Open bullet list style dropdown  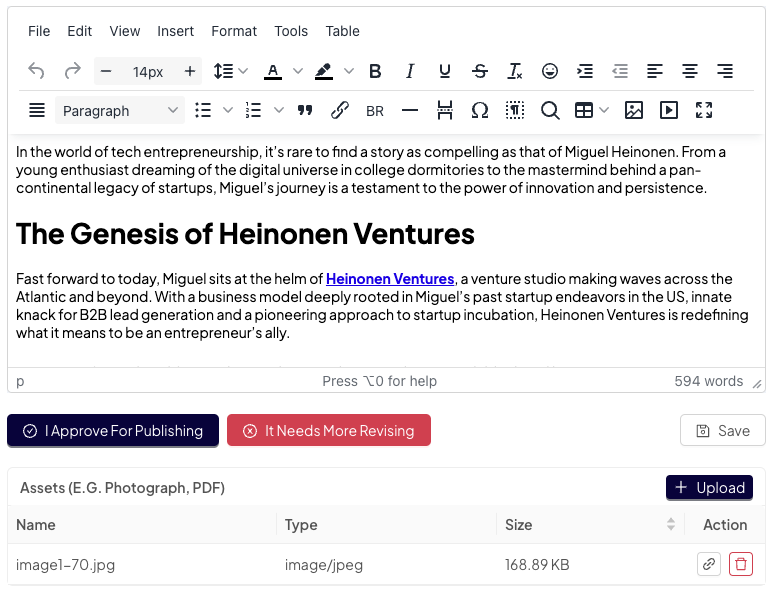pyautogui.click(x=228, y=110)
